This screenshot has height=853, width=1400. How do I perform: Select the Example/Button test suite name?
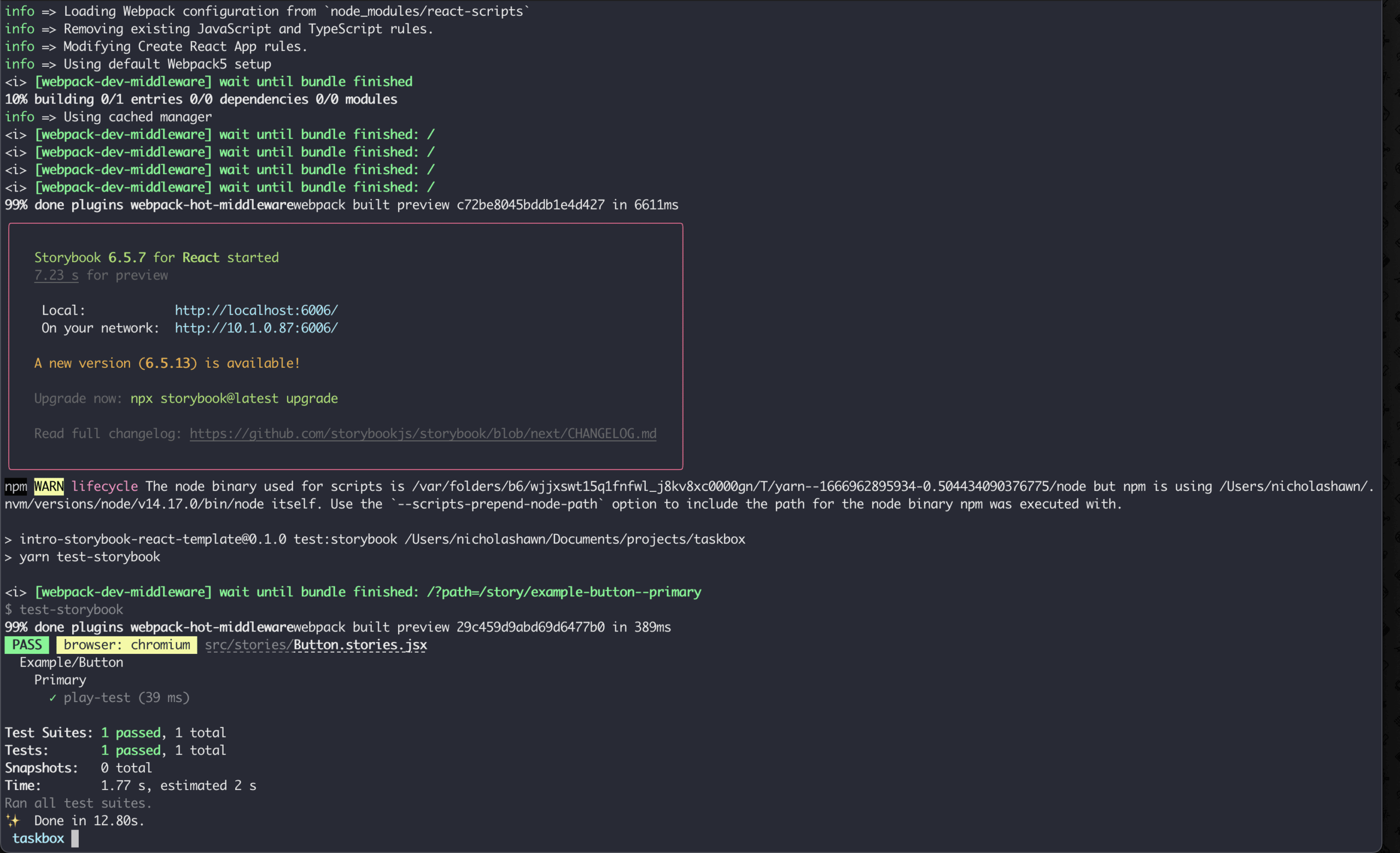71,662
